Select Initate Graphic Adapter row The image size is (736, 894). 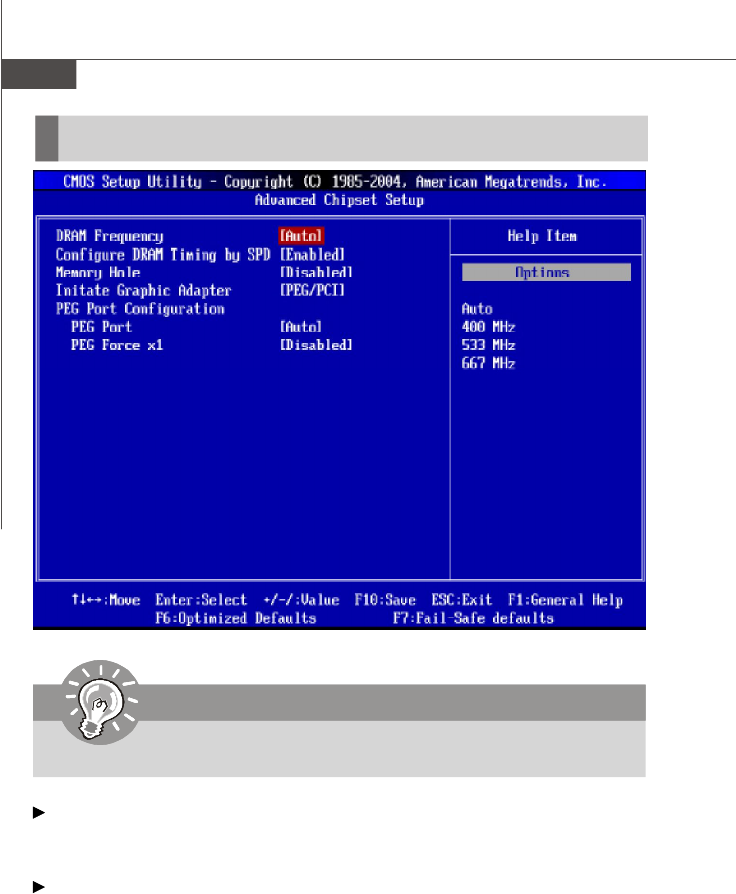click(144, 291)
